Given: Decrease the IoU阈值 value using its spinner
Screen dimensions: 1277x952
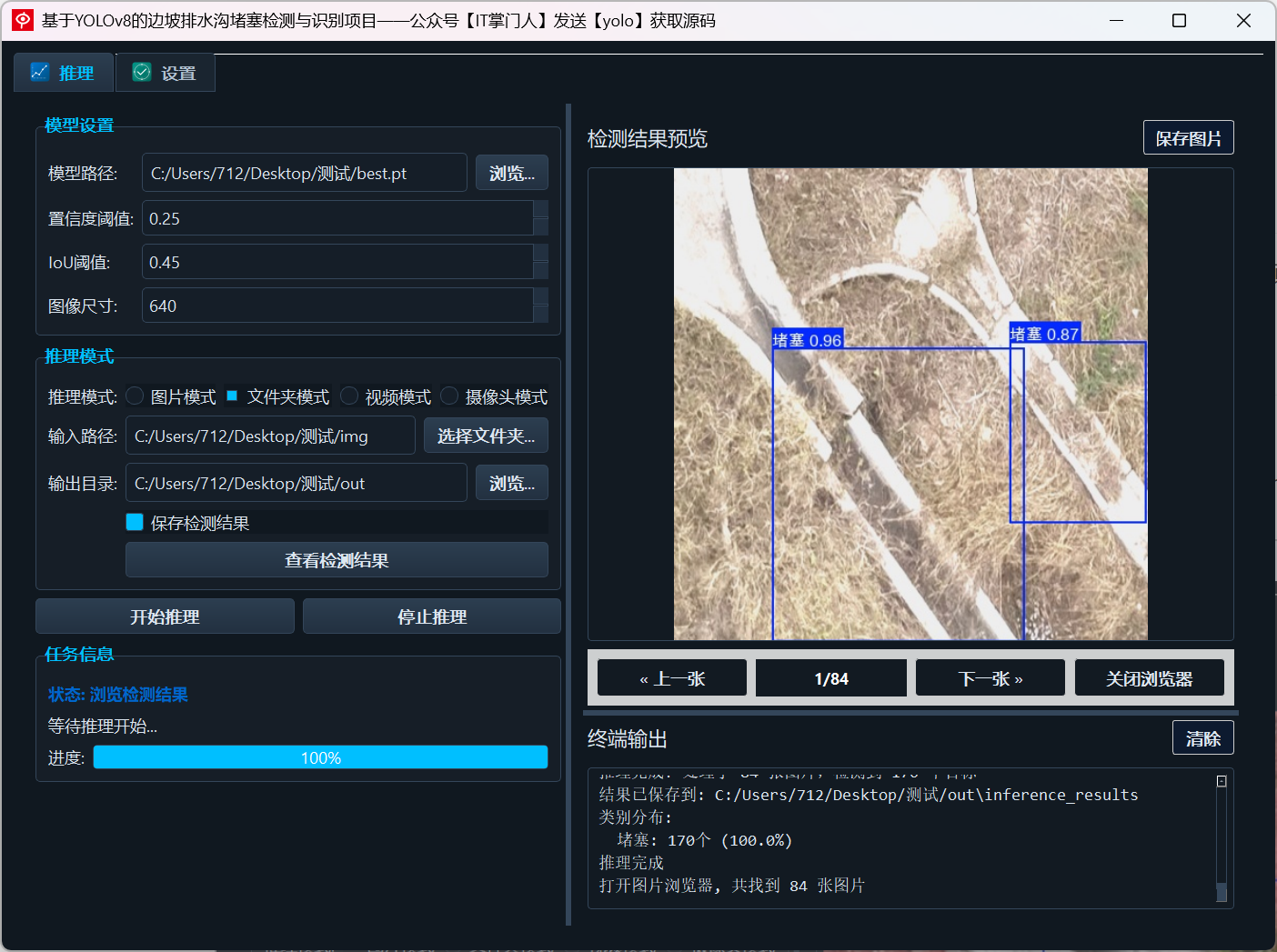Looking at the screenshot, I should point(541,270).
